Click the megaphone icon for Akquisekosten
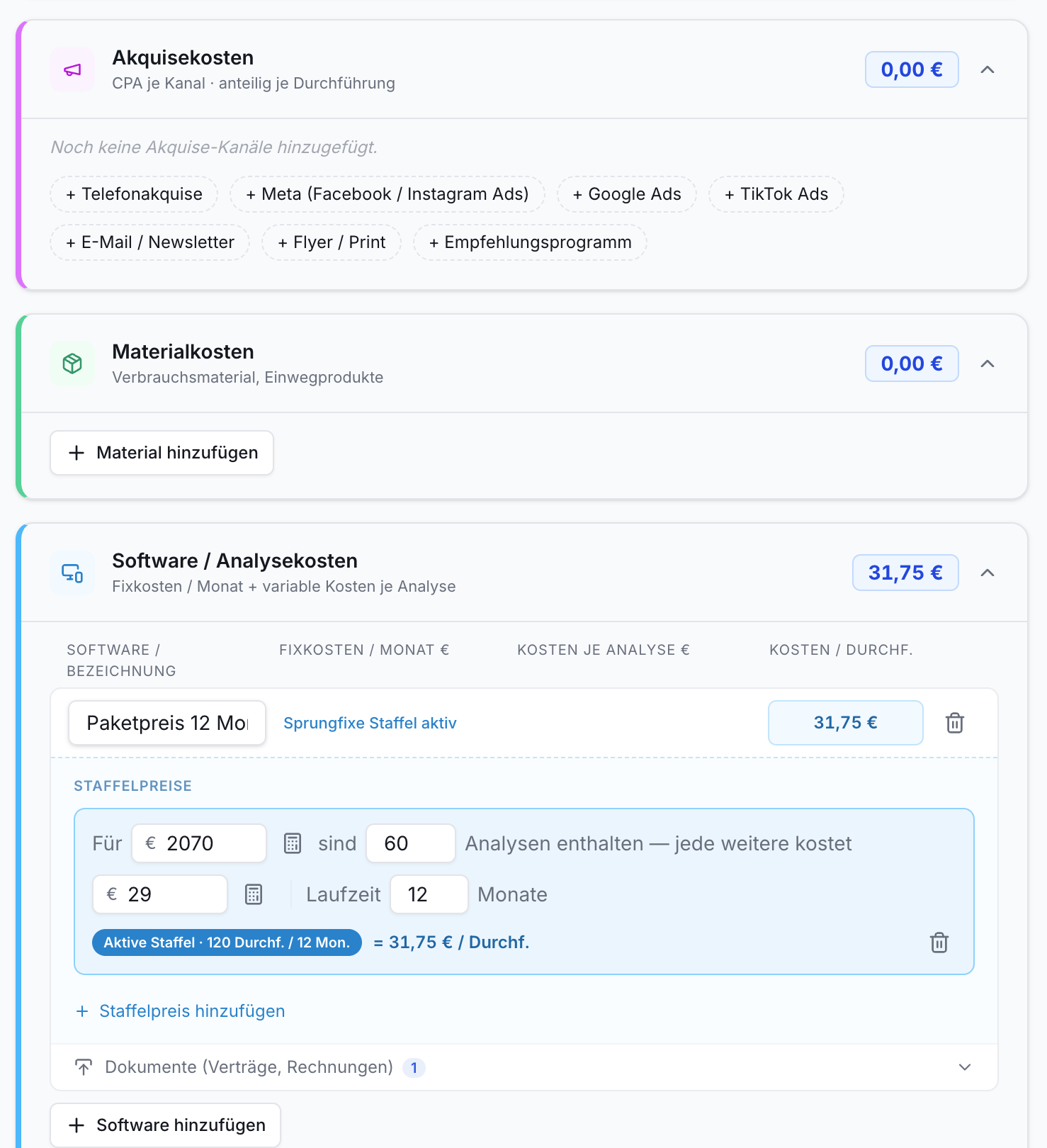 coord(72,69)
